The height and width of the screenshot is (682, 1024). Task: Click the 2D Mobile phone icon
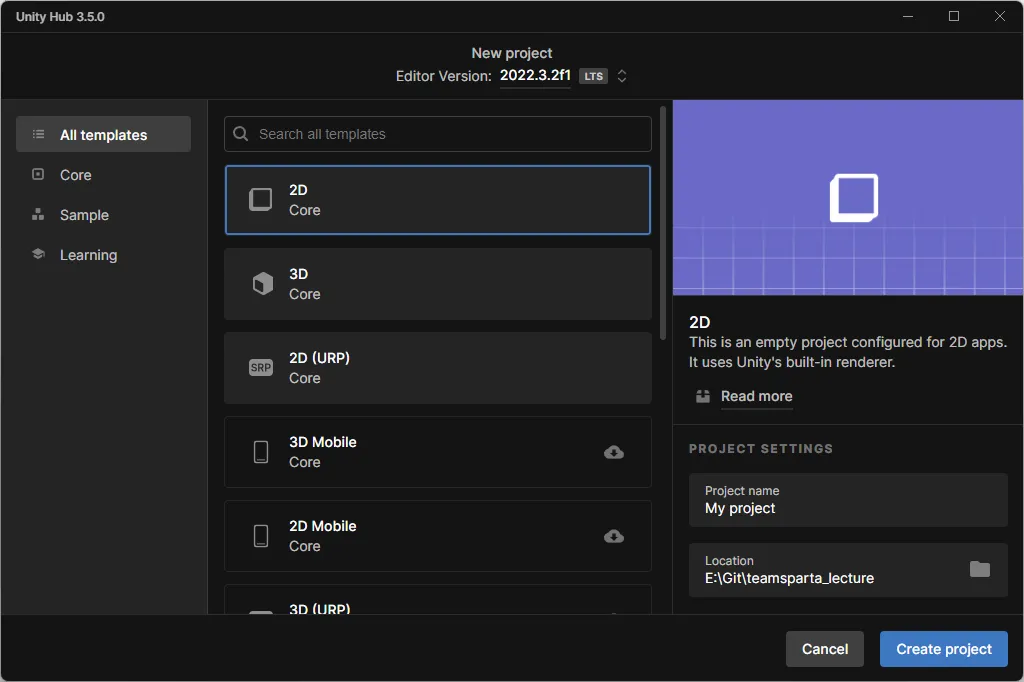(x=261, y=536)
